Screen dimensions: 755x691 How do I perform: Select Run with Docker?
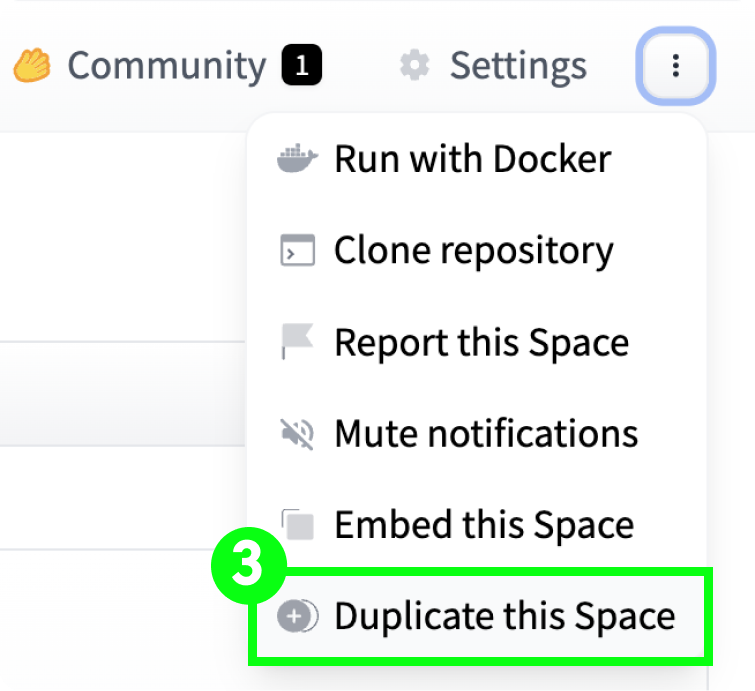point(472,159)
